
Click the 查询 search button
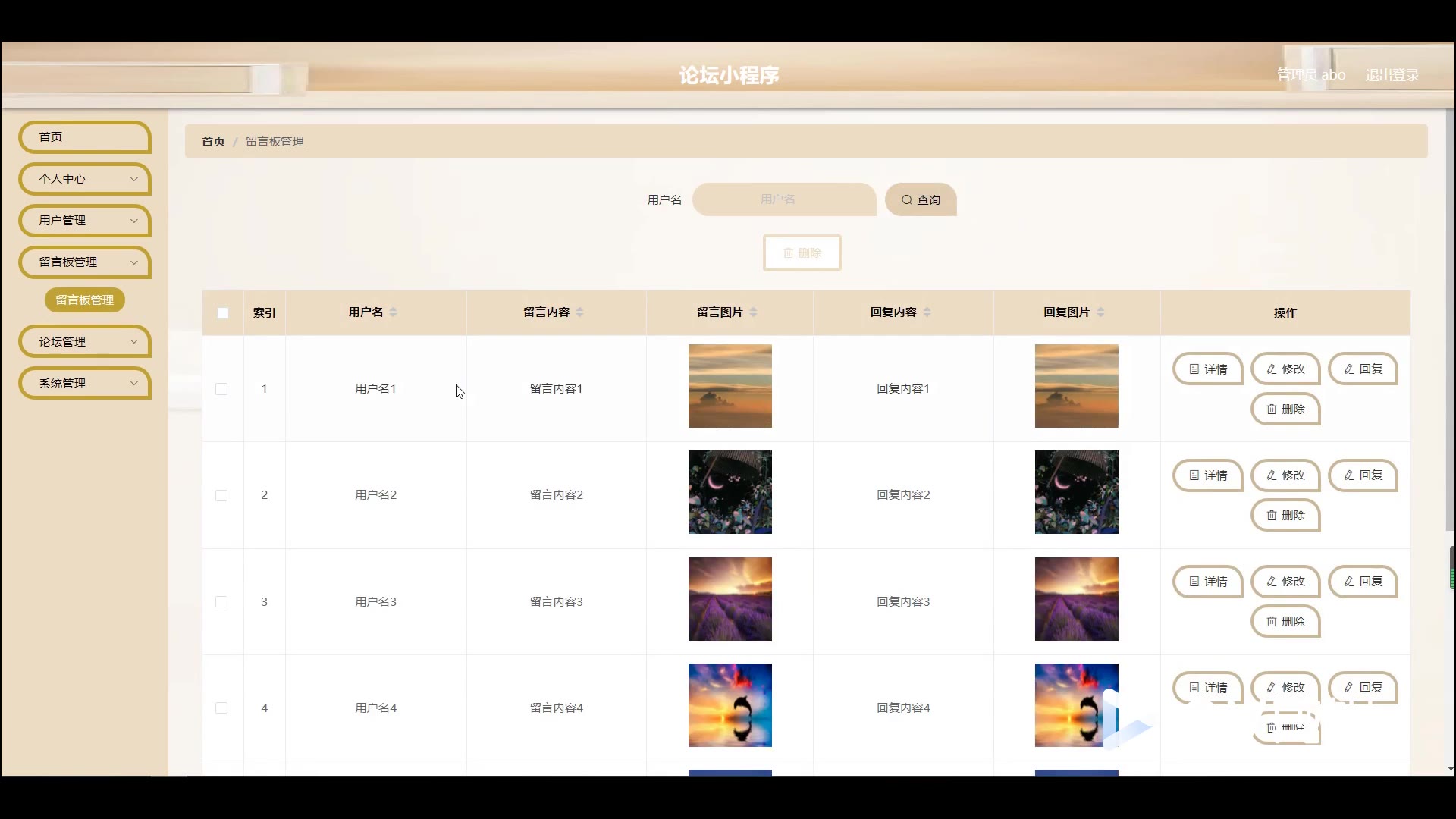pyautogui.click(x=921, y=199)
